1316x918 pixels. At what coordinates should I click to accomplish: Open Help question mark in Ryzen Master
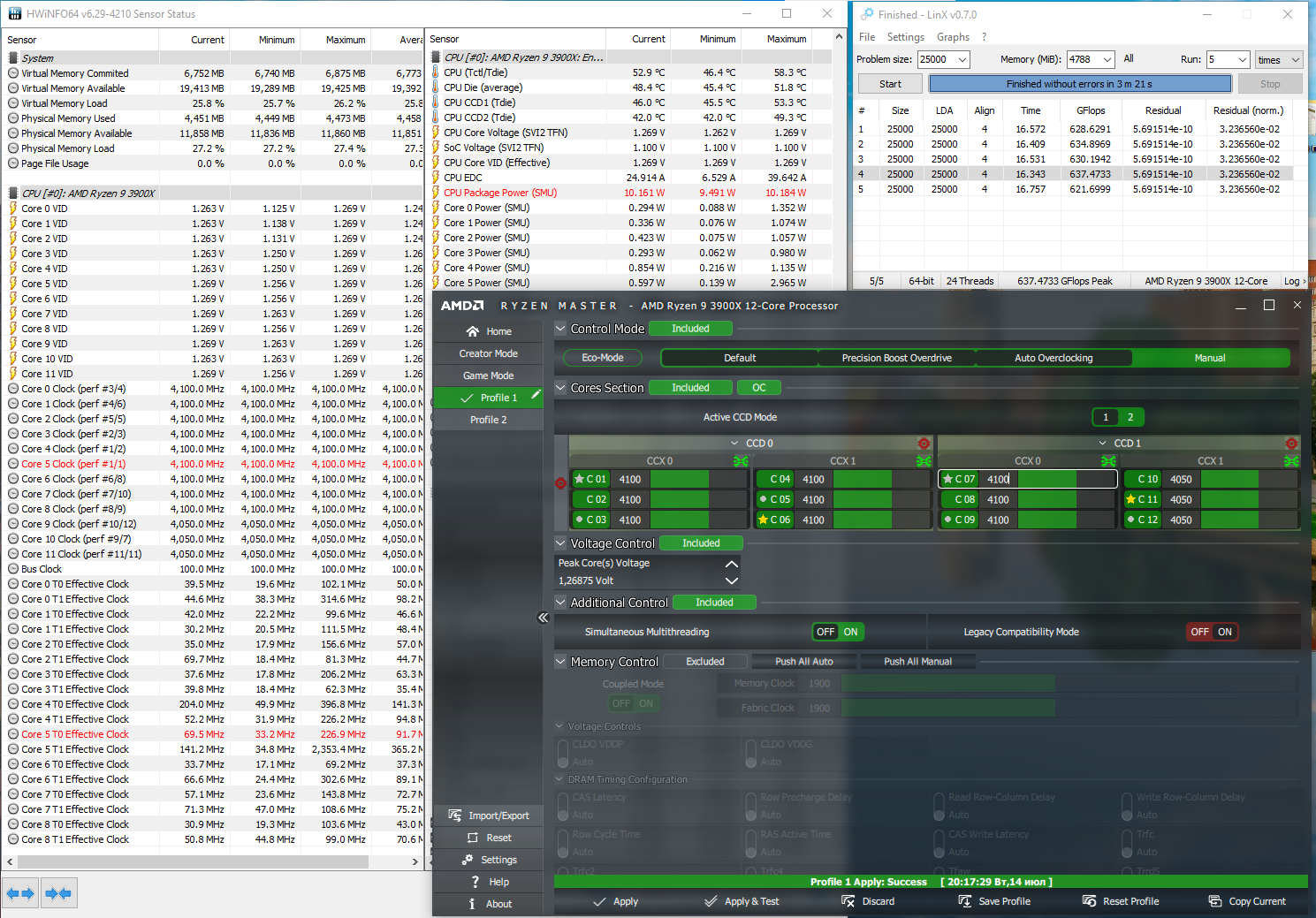pyautogui.click(x=475, y=882)
